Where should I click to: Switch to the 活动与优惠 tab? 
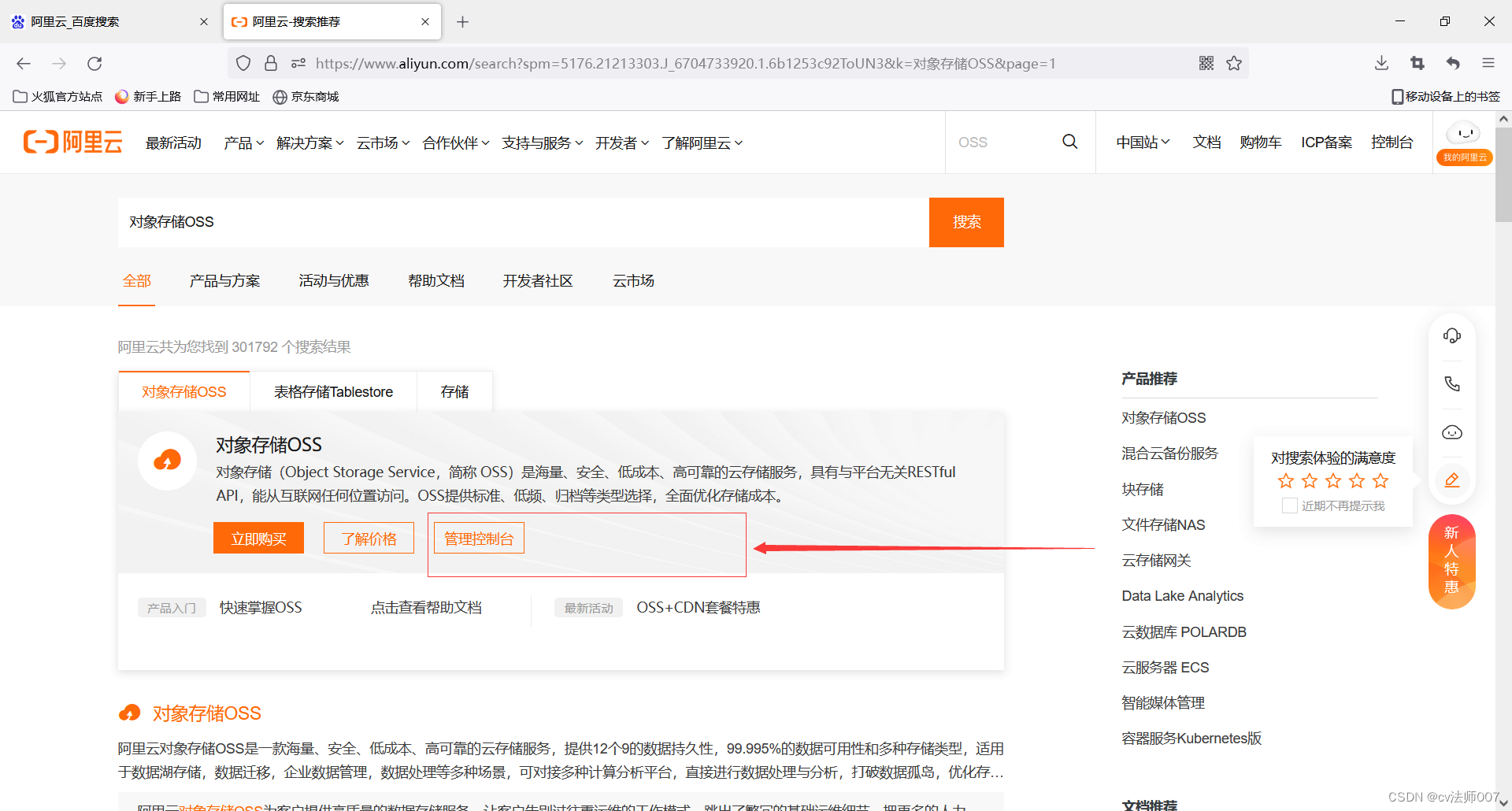334,281
